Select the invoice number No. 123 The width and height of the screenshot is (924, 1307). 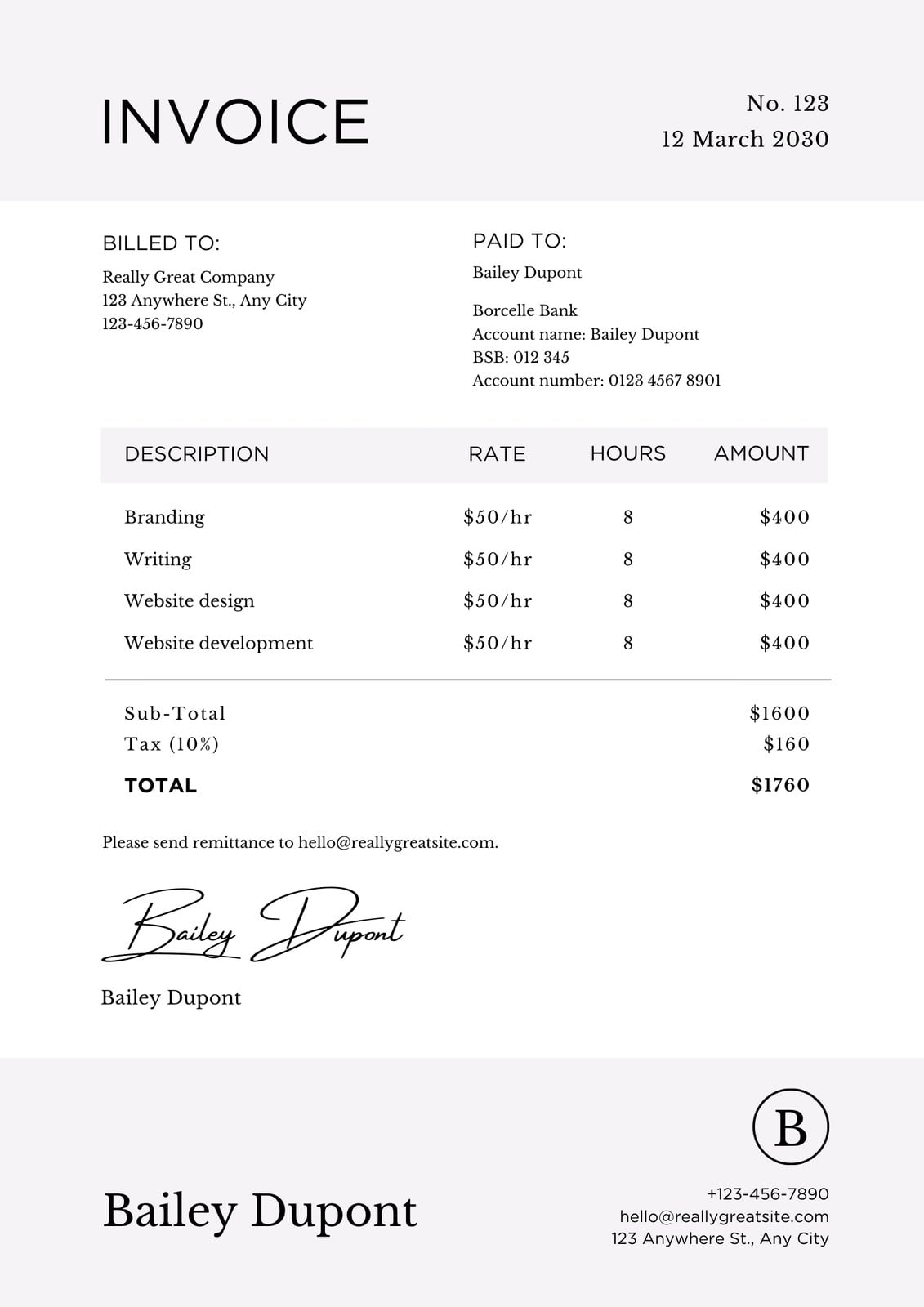[x=788, y=104]
